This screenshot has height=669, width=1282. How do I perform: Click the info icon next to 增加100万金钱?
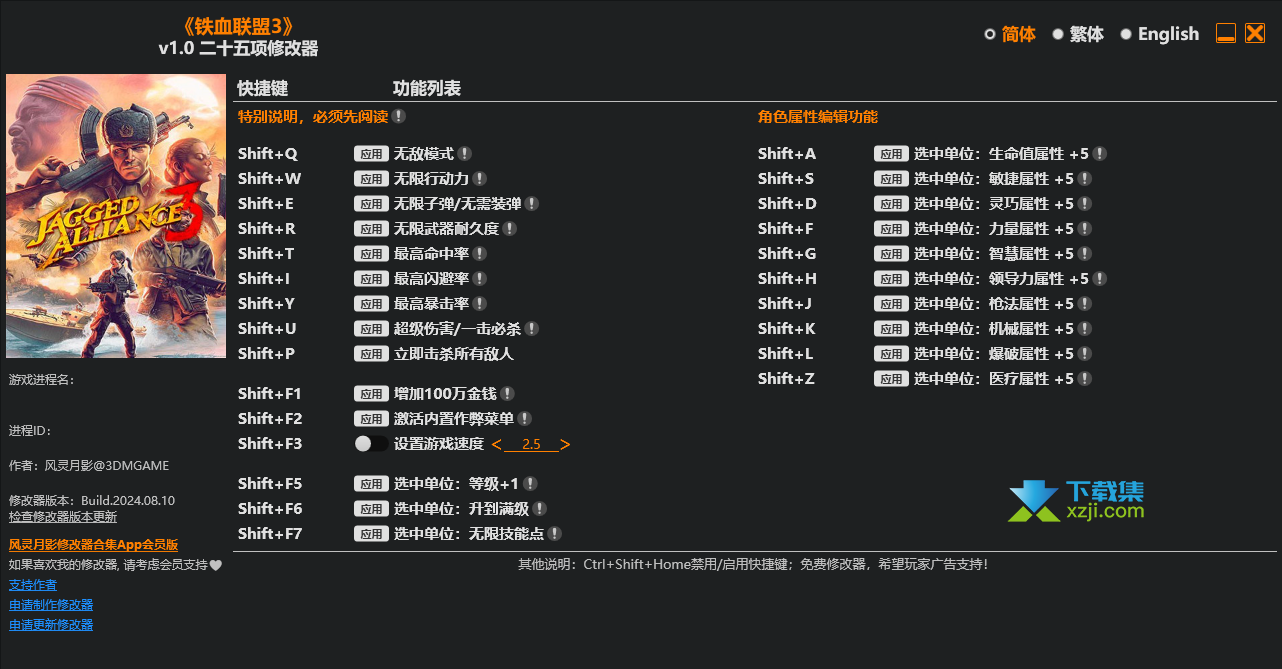[x=508, y=394]
